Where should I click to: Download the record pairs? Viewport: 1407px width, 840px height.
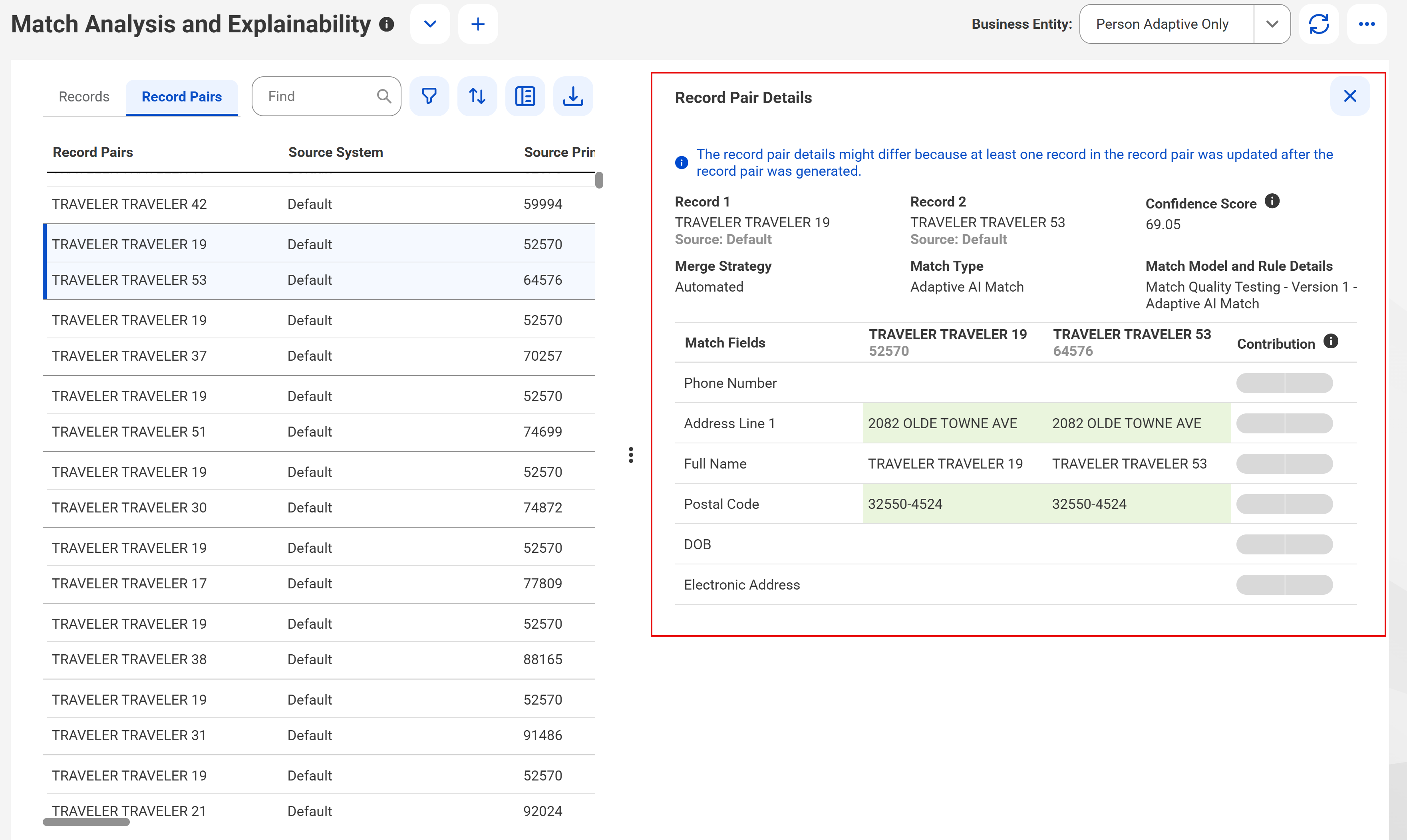point(573,96)
